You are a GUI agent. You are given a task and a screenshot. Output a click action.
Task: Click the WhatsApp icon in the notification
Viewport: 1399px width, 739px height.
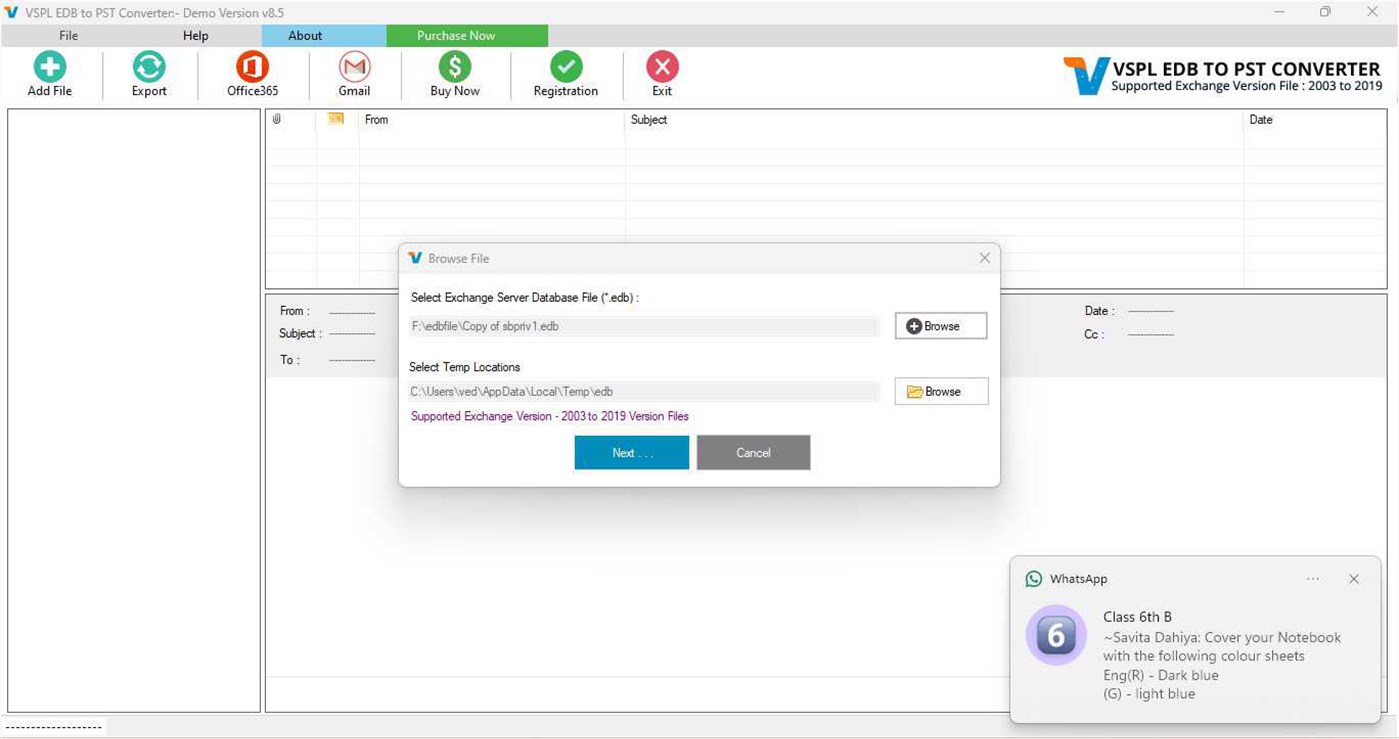click(x=1032, y=578)
